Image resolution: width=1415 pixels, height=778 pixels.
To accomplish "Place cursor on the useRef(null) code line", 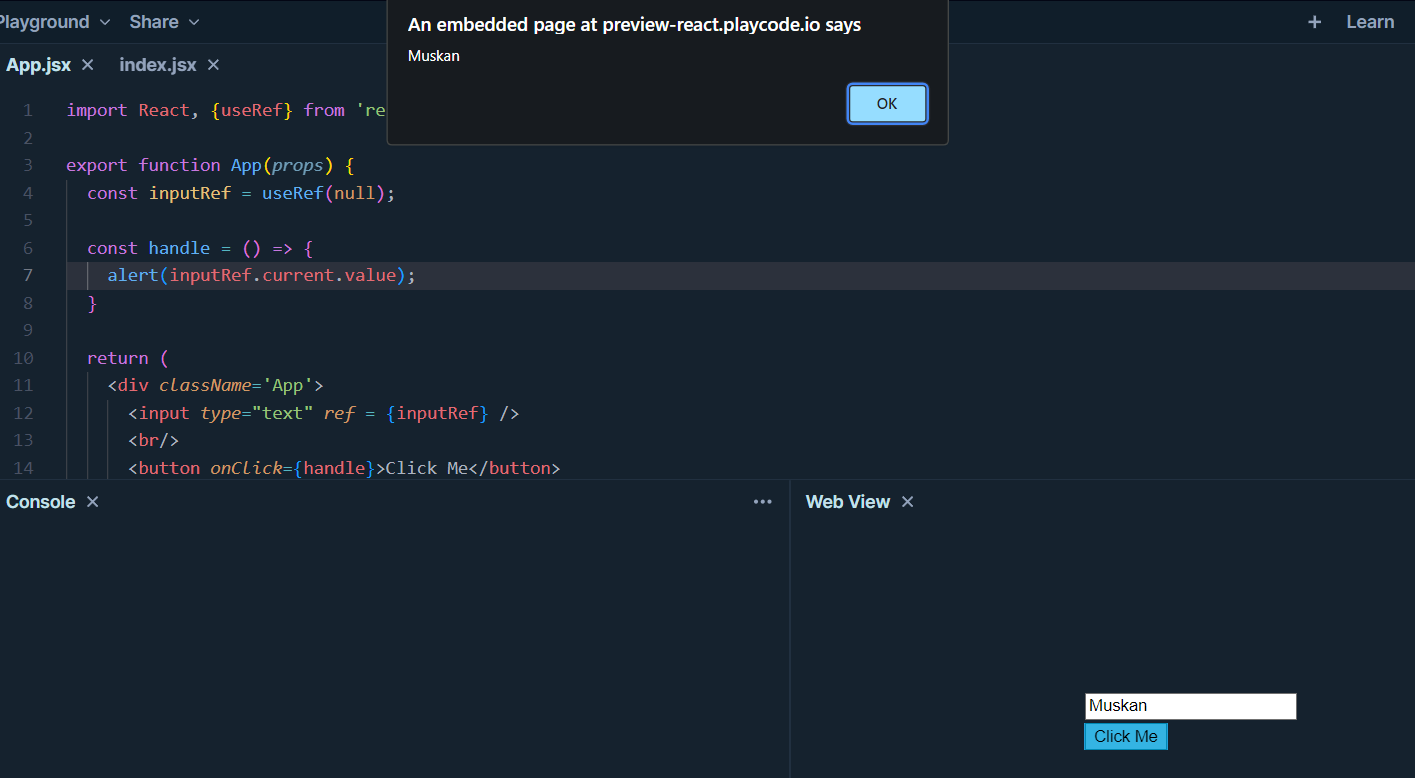I will pyautogui.click(x=240, y=193).
